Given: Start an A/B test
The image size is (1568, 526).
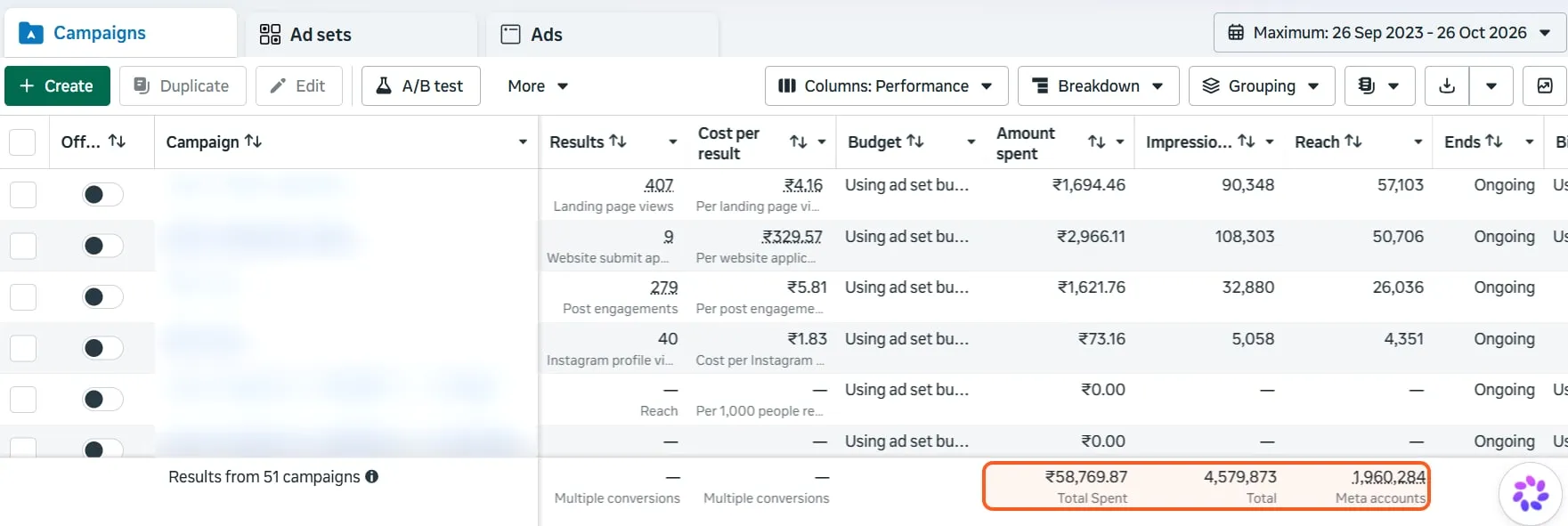Looking at the screenshot, I should click(x=420, y=86).
